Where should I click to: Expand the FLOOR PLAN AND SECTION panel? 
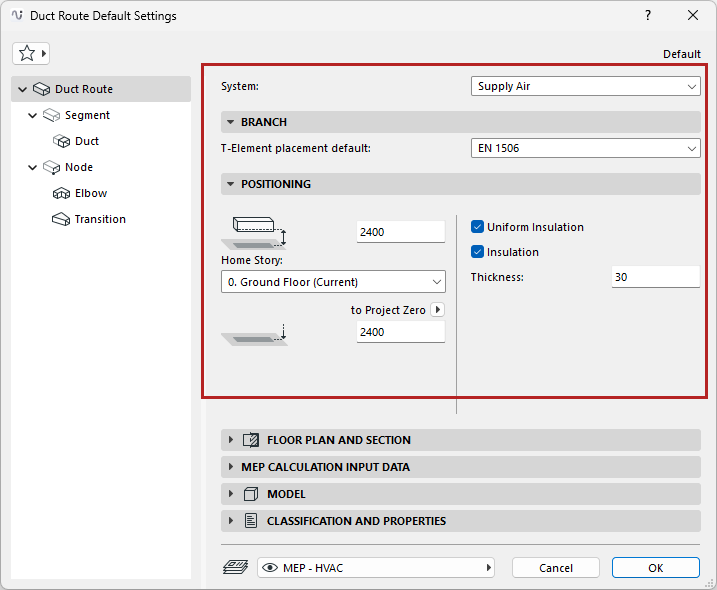[x=230, y=440]
